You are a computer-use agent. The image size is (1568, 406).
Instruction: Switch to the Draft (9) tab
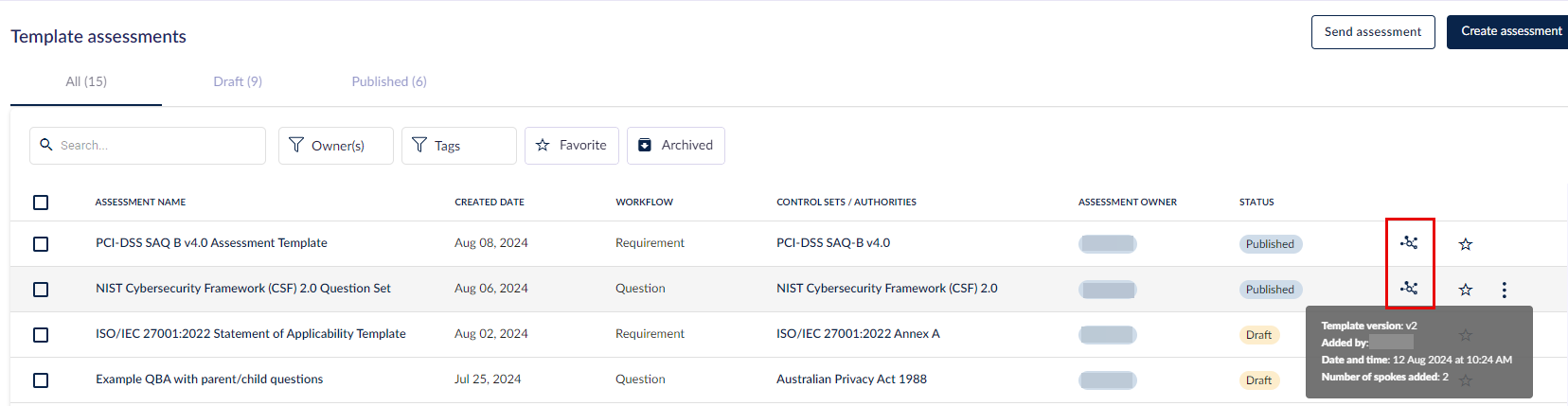point(238,81)
